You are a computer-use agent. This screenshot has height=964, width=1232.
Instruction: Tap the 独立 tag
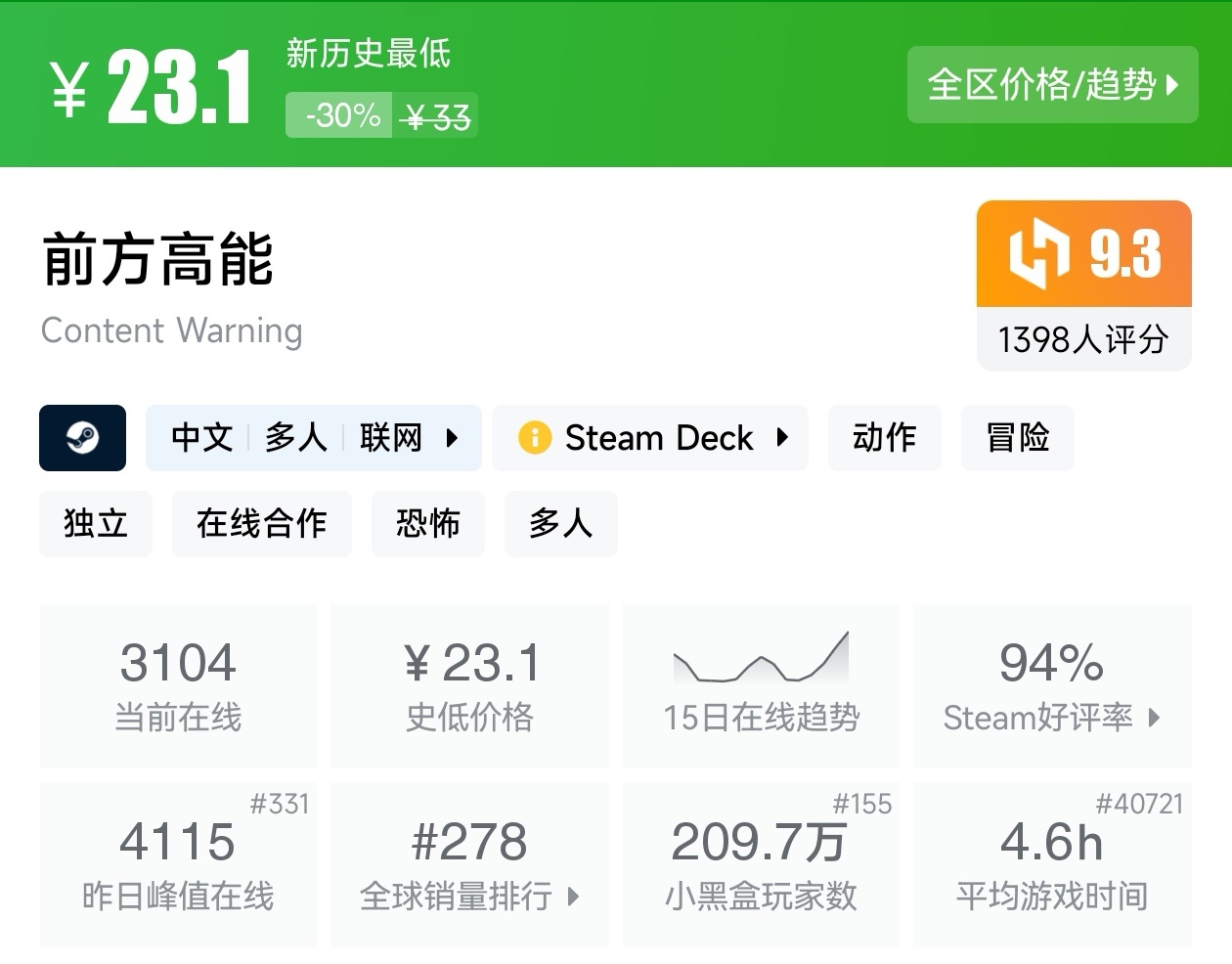click(x=96, y=523)
